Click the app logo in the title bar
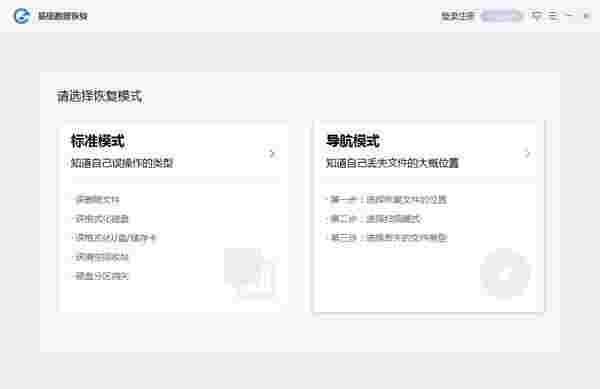600x389 pixels. coord(22,16)
